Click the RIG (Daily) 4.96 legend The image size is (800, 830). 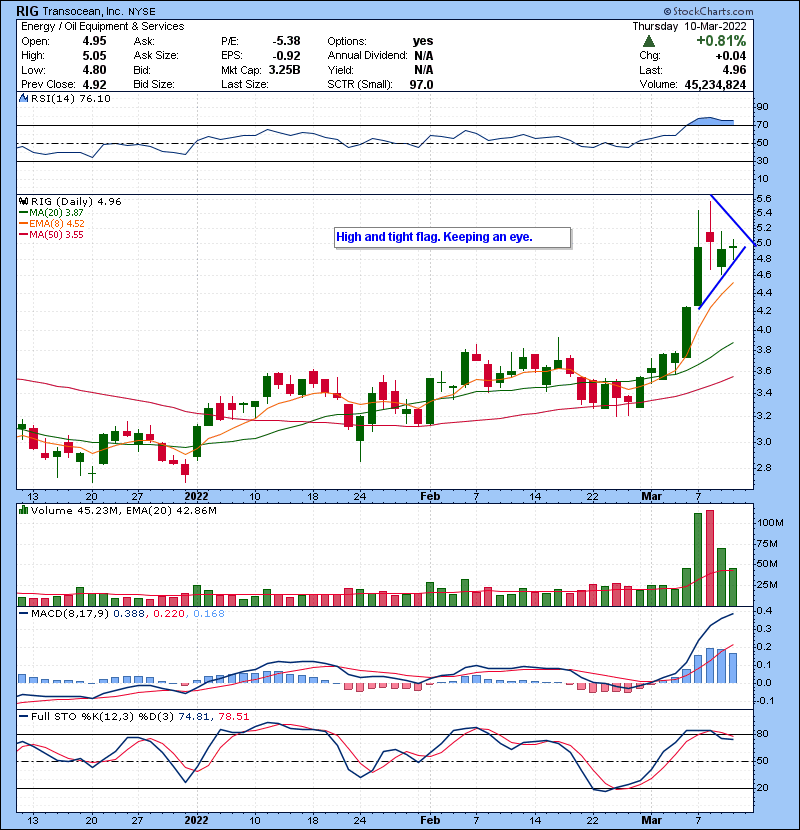(76, 202)
